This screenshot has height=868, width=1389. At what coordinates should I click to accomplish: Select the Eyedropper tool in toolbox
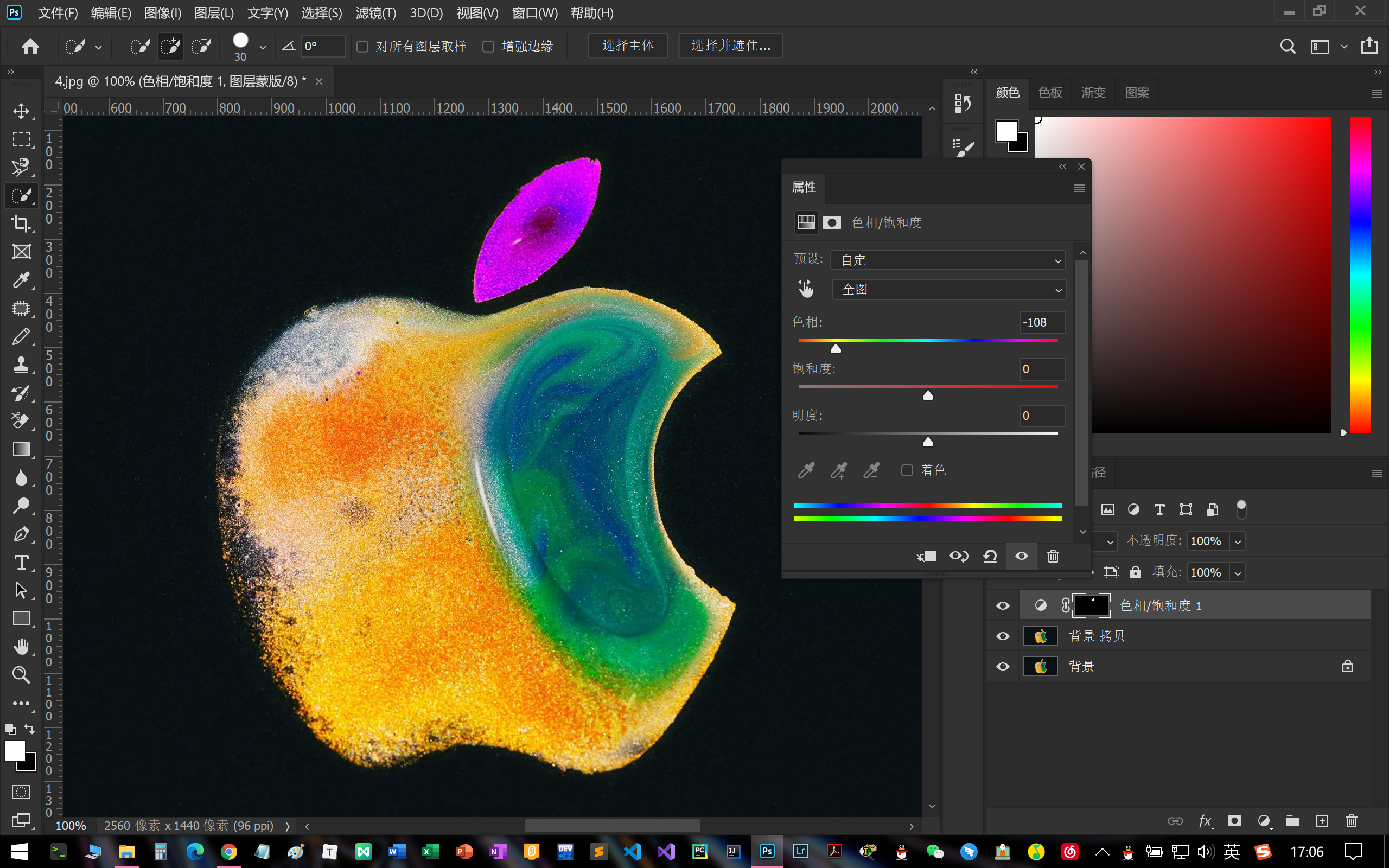click(x=21, y=279)
